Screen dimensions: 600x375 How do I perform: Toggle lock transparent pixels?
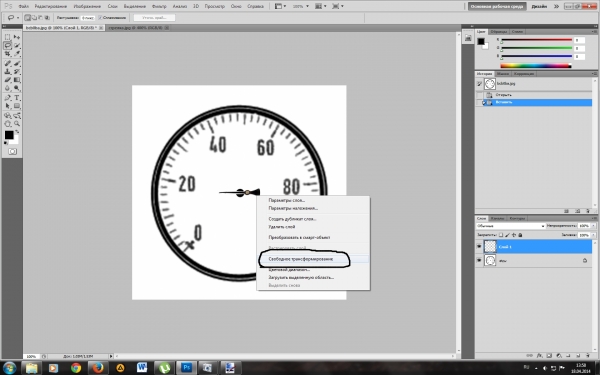click(x=501, y=235)
